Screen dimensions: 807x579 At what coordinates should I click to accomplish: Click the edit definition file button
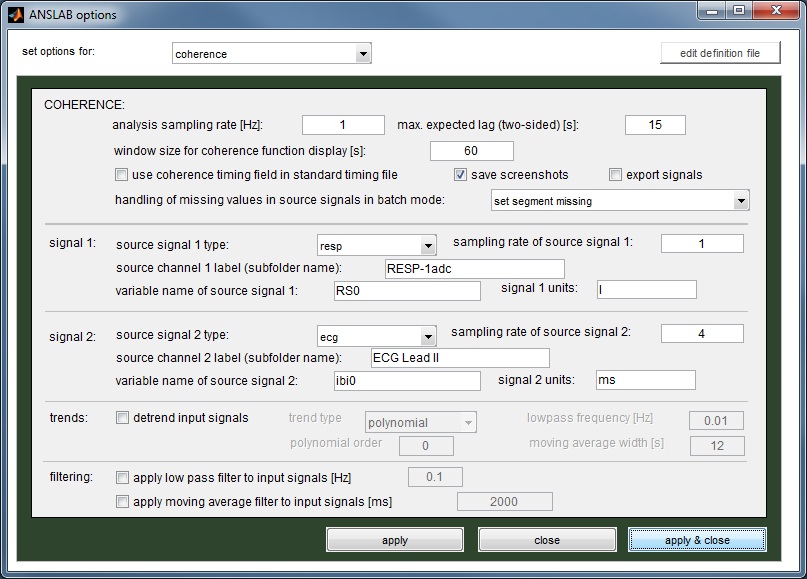[720, 53]
